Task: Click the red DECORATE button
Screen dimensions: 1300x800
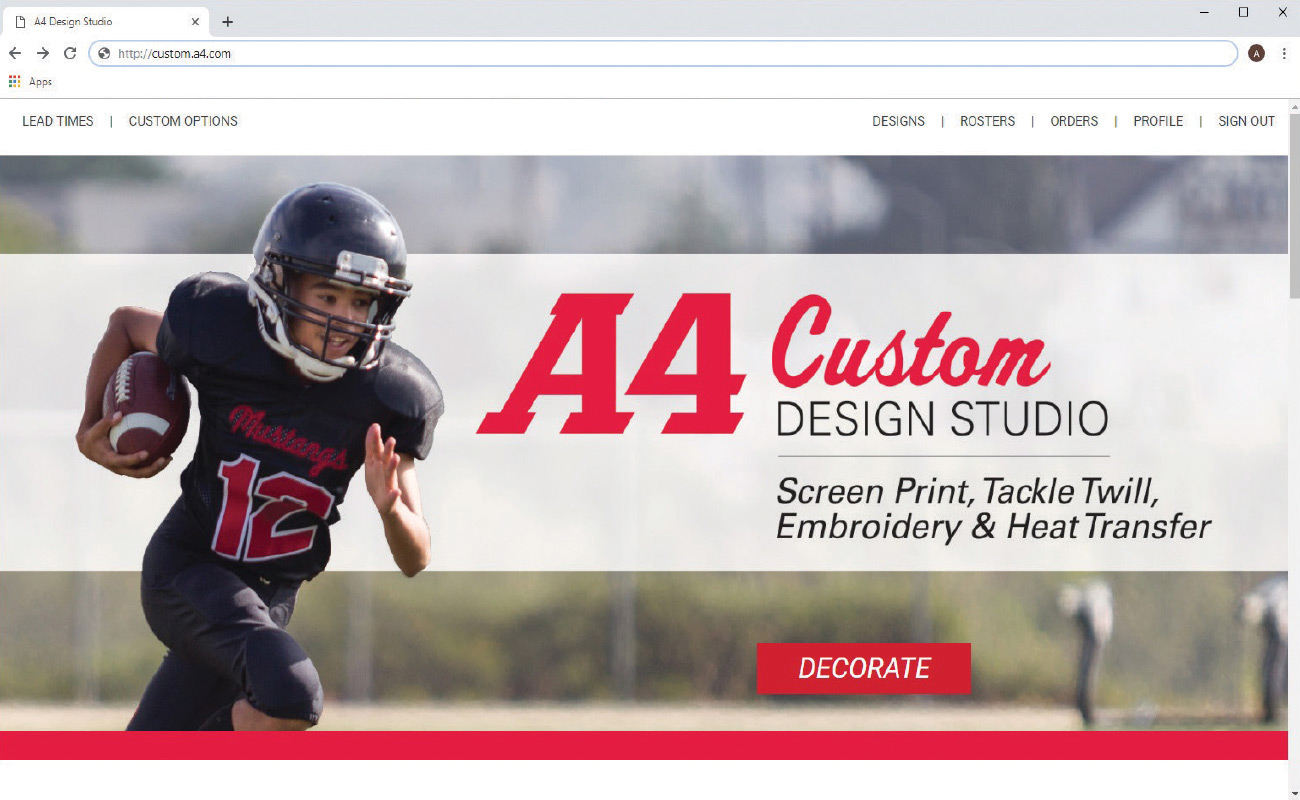Action: coord(864,668)
